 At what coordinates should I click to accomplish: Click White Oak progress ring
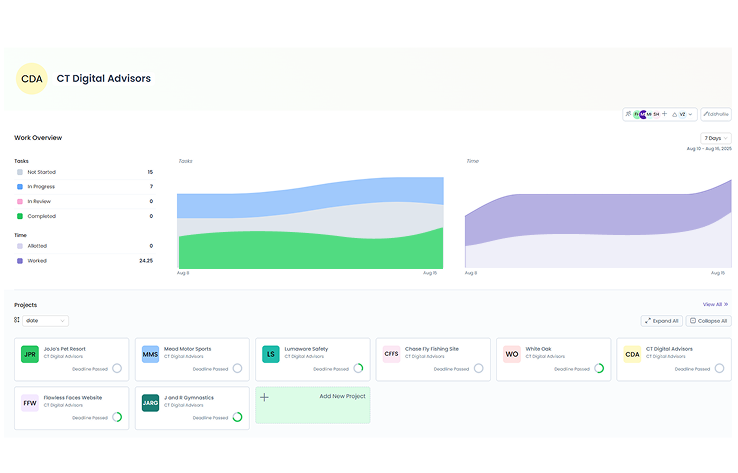[x=598, y=368]
